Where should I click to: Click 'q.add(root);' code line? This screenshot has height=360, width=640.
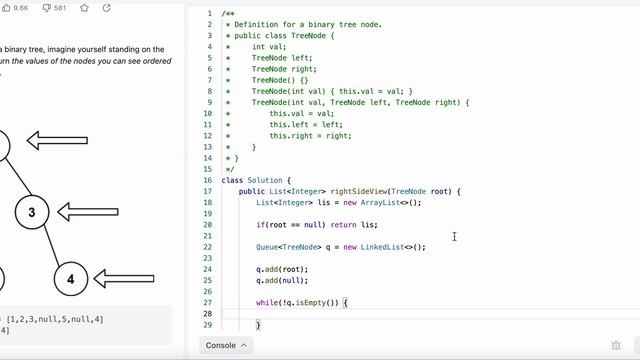[282, 269]
